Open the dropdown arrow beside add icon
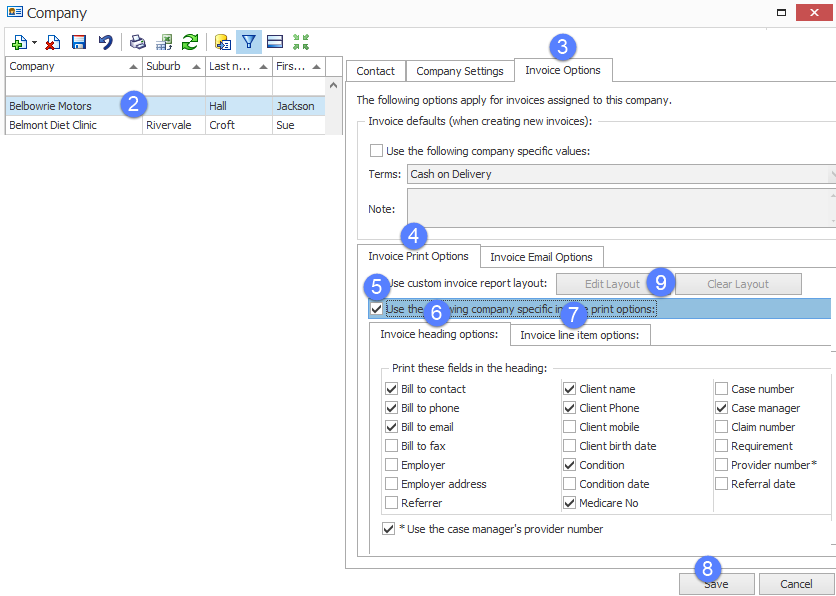Viewport: 836px width, 596px height. click(x=34, y=43)
